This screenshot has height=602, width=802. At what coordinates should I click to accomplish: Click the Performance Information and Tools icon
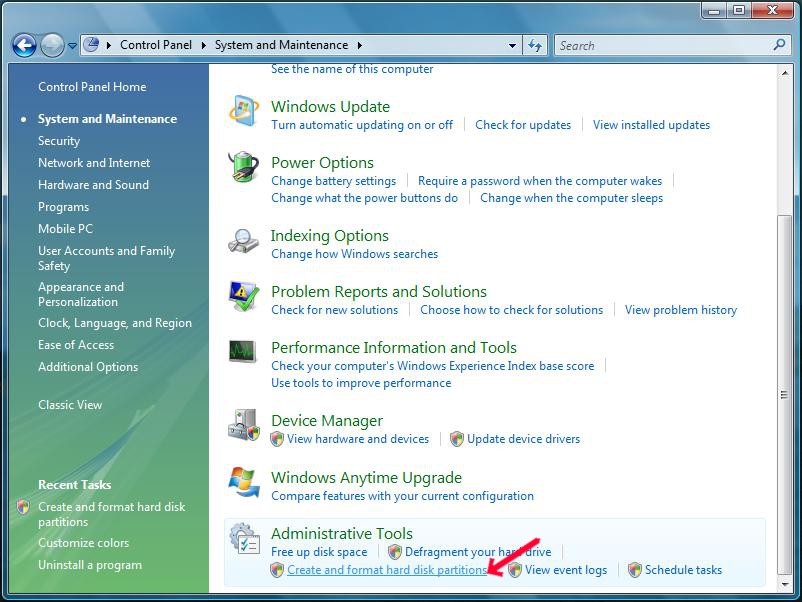[x=242, y=351]
